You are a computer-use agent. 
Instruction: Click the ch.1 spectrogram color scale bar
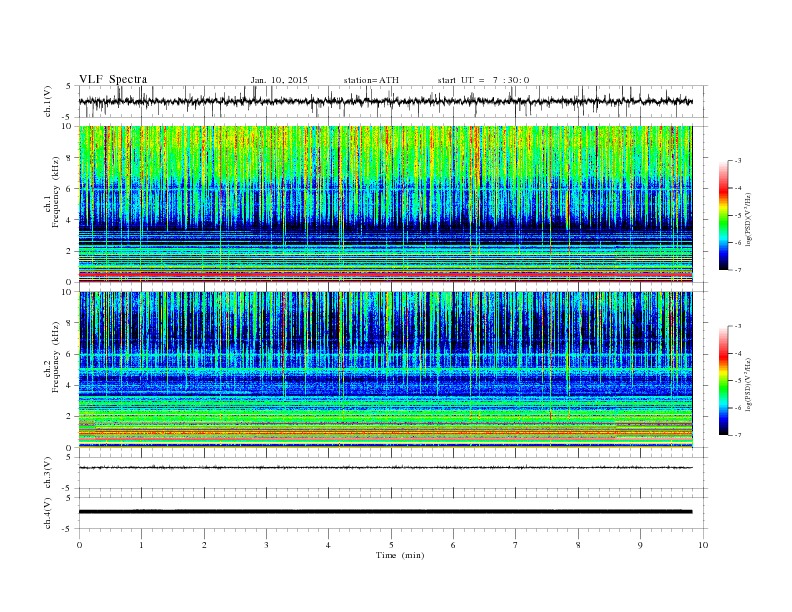pyautogui.click(x=723, y=215)
